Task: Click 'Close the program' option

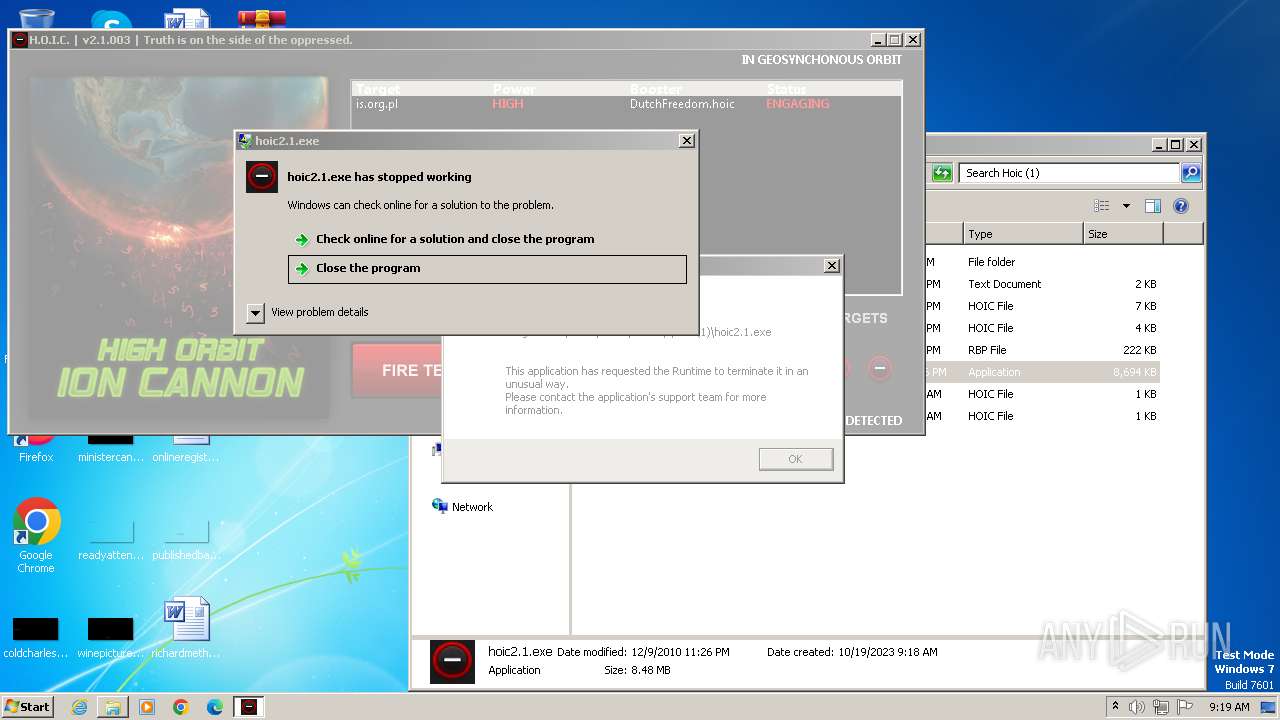Action: tap(487, 269)
